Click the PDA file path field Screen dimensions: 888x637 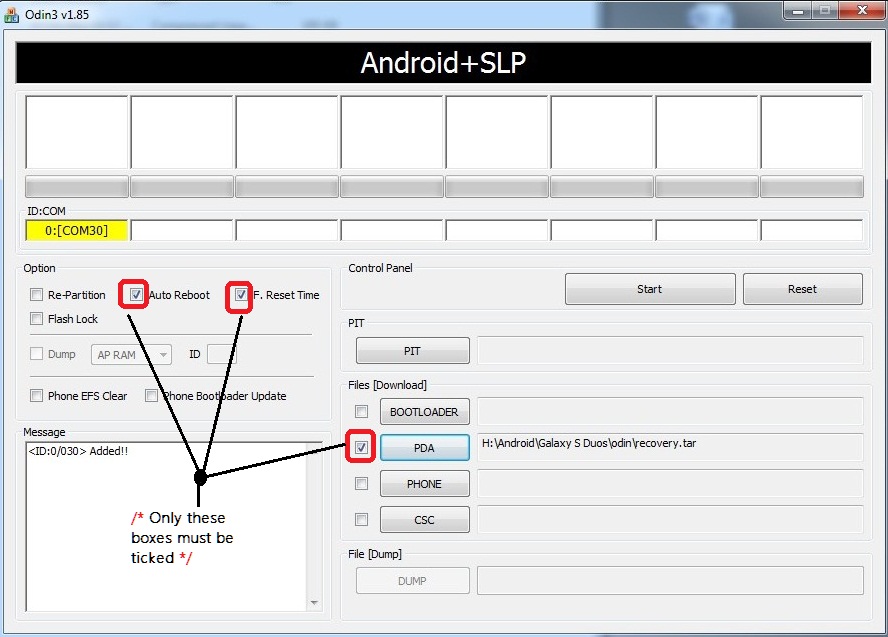(670, 447)
